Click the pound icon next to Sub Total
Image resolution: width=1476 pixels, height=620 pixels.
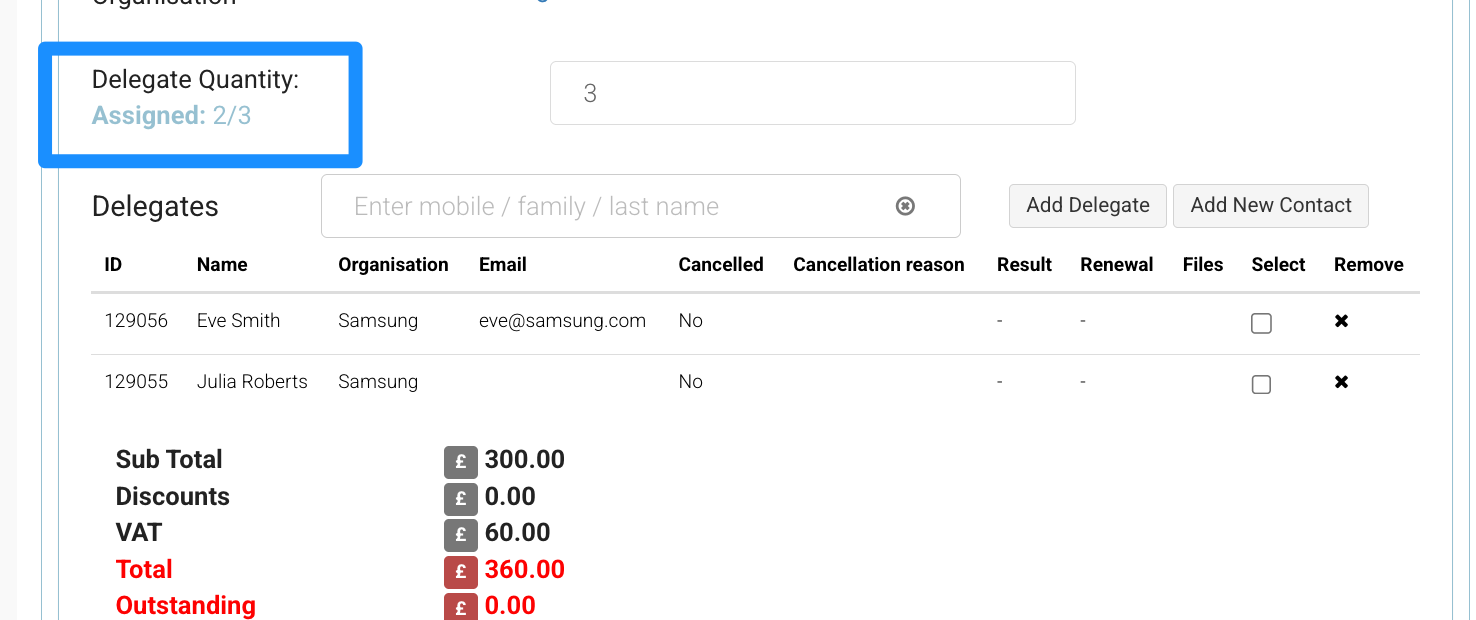461,462
